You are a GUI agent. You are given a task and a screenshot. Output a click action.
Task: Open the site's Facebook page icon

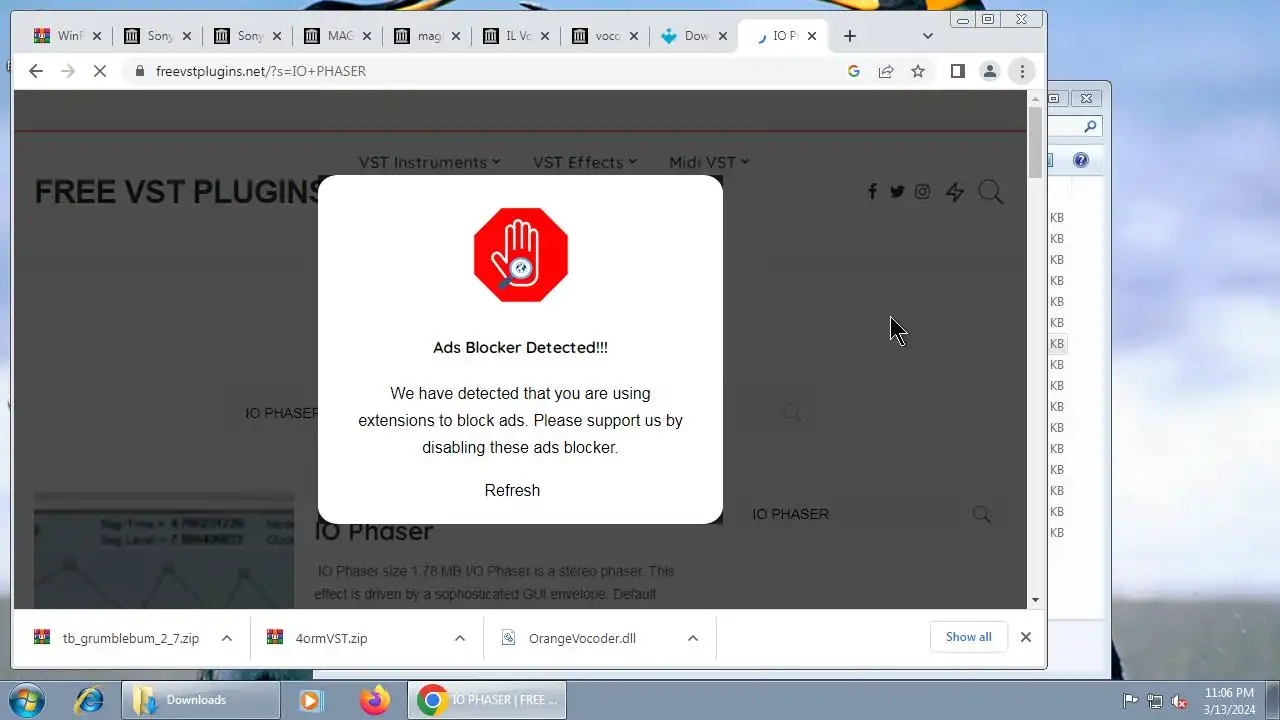click(872, 191)
